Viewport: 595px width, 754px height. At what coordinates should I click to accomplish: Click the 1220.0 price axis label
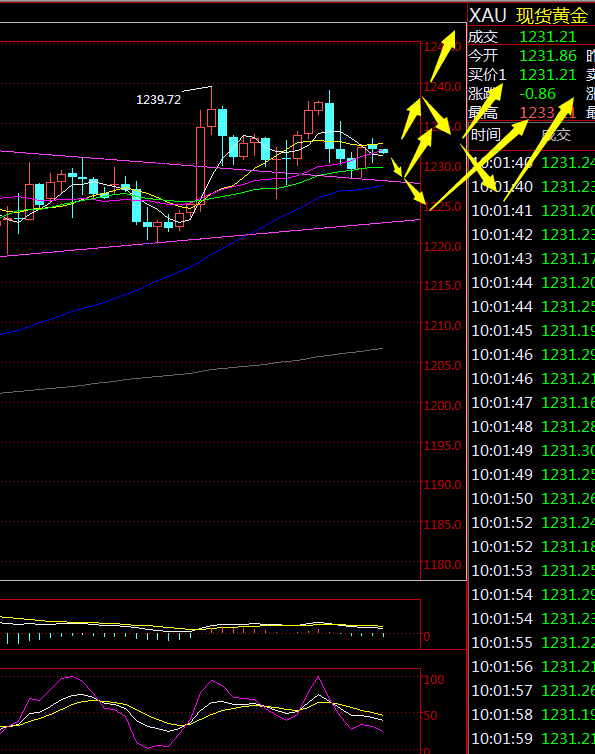point(442,247)
